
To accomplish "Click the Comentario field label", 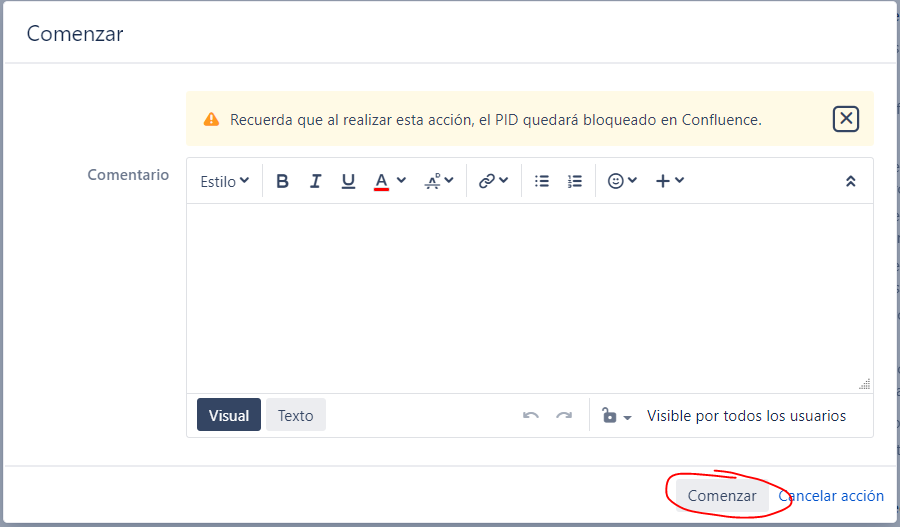I will [128, 175].
